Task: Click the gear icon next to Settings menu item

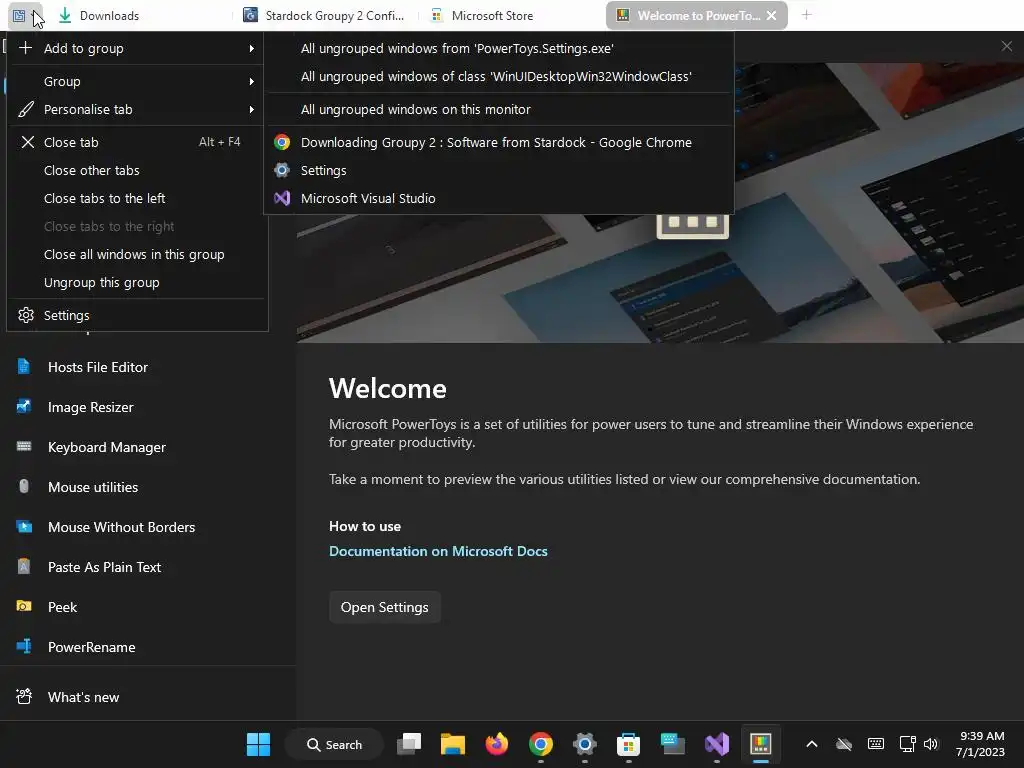Action: pyautogui.click(x=25, y=315)
